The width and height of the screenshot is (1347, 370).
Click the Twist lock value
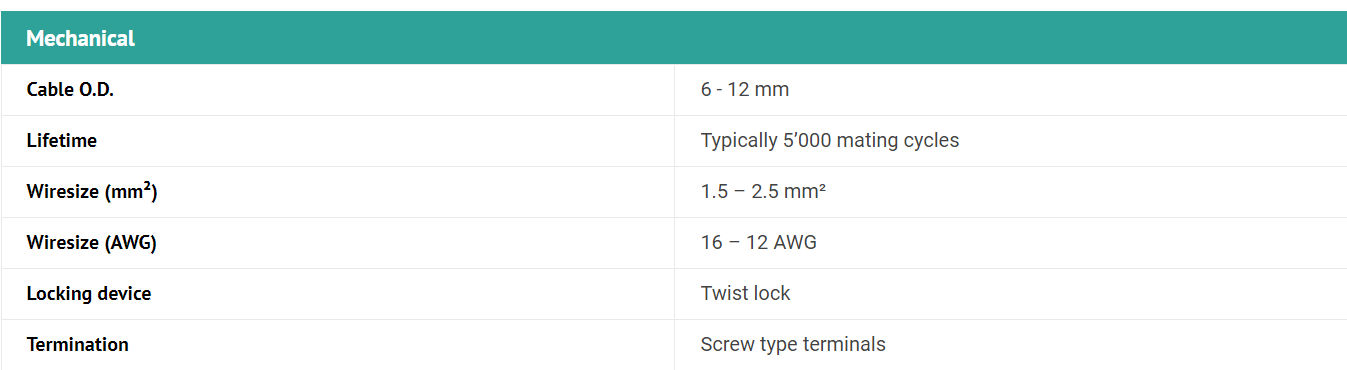(x=745, y=294)
